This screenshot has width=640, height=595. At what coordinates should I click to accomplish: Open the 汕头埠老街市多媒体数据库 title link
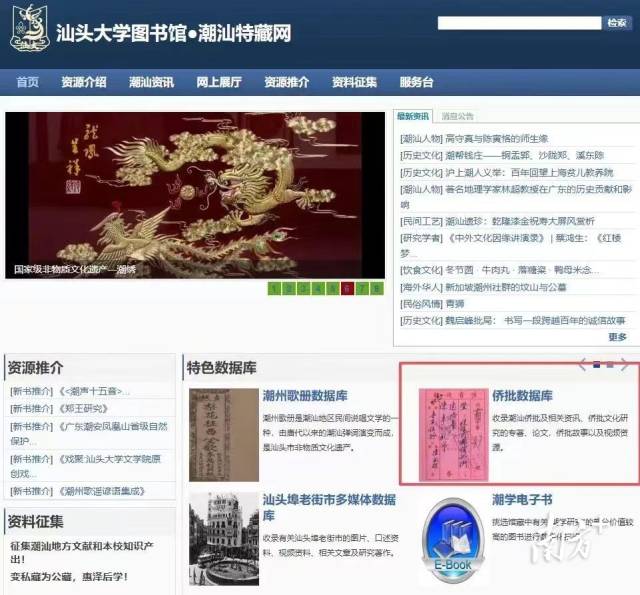point(329,507)
